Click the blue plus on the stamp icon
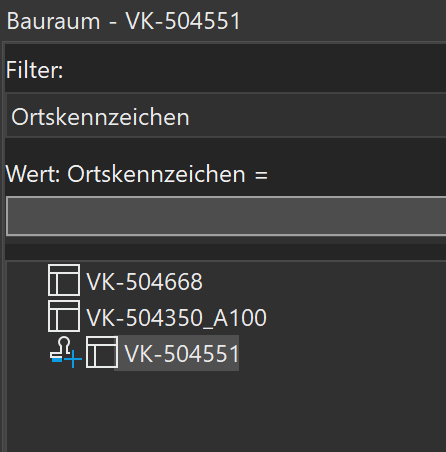446x452 pixels. pyautogui.click(x=73, y=359)
